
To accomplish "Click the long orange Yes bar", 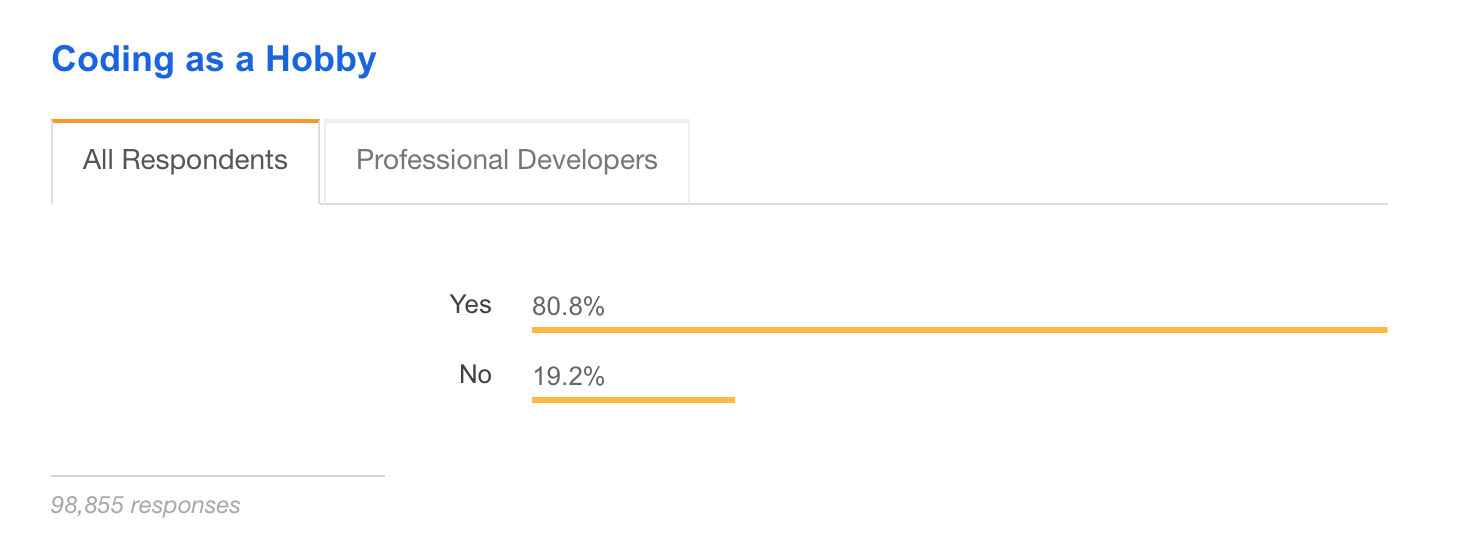I will (x=958, y=329).
